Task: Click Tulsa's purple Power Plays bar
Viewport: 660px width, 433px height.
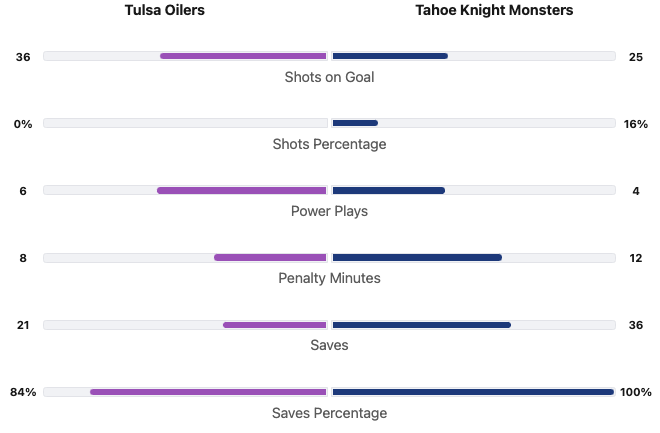Action: (x=242, y=190)
